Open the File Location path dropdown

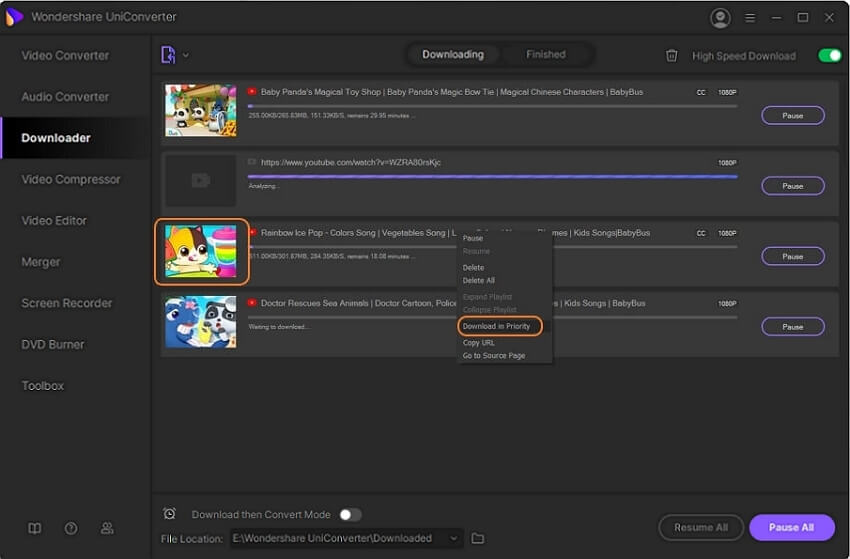(x=453, y=538)
